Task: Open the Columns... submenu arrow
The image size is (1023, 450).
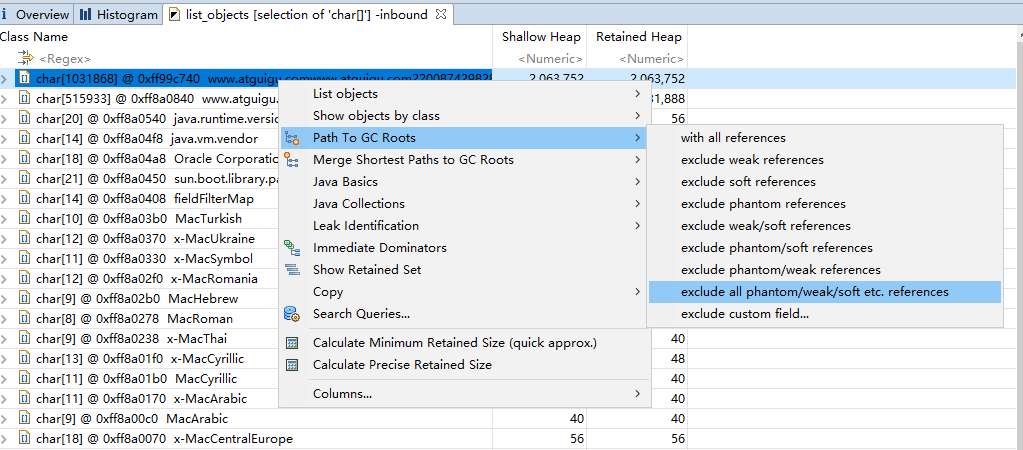Action: click(637, 394)
